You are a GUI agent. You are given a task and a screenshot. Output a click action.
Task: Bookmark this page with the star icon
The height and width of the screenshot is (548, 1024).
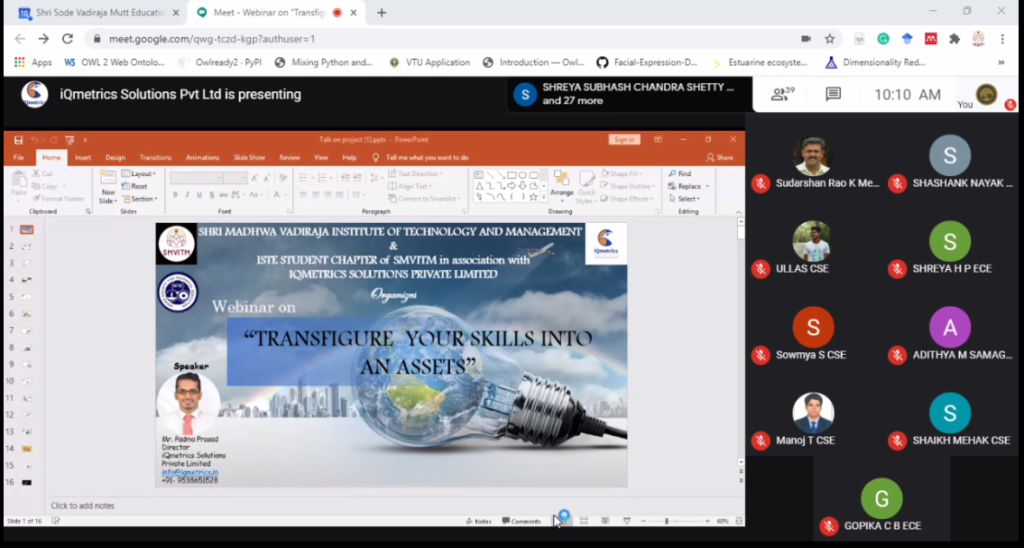tap(829, 39)
